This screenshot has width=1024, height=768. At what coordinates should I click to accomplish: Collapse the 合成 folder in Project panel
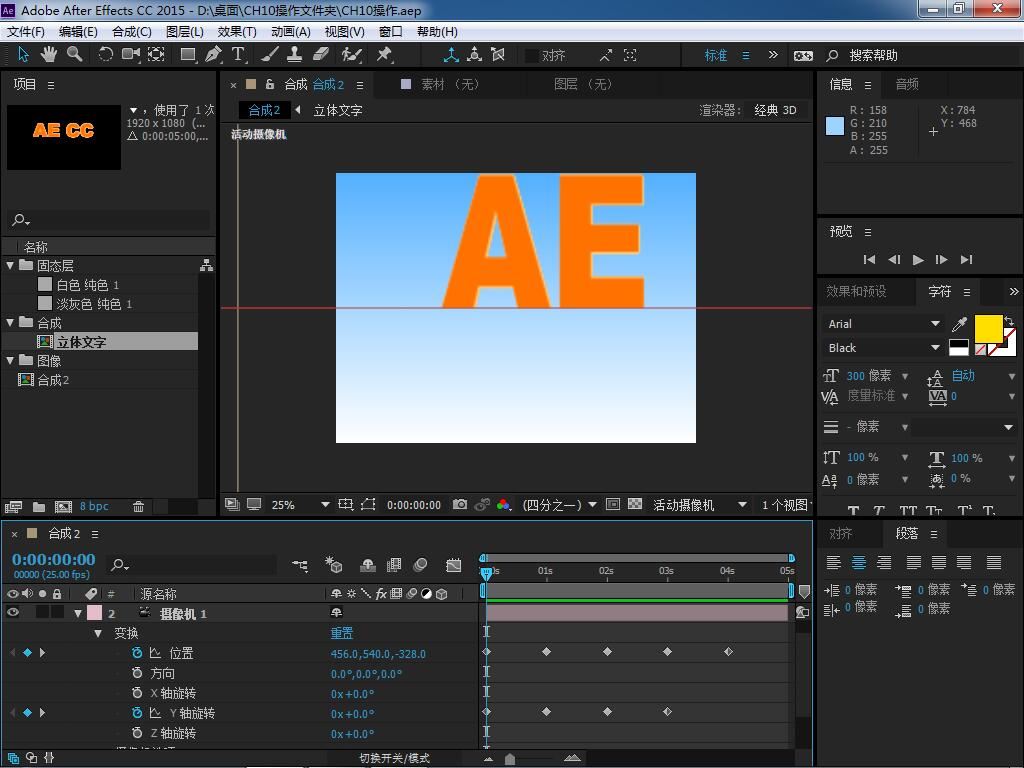[10, 323]
